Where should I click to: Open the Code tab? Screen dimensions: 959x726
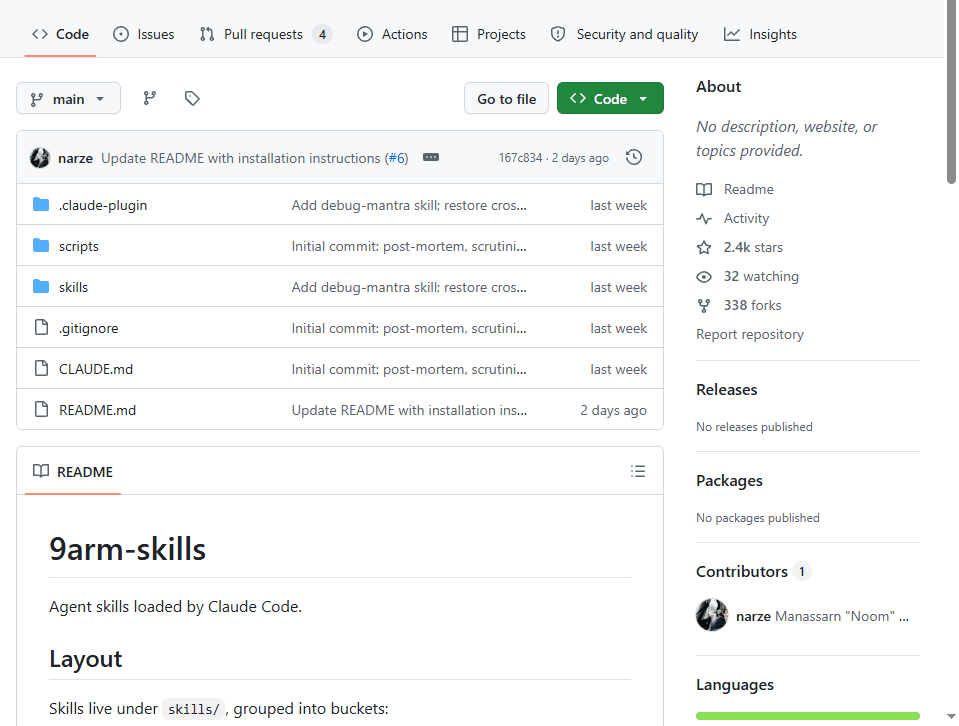(61, 34)
